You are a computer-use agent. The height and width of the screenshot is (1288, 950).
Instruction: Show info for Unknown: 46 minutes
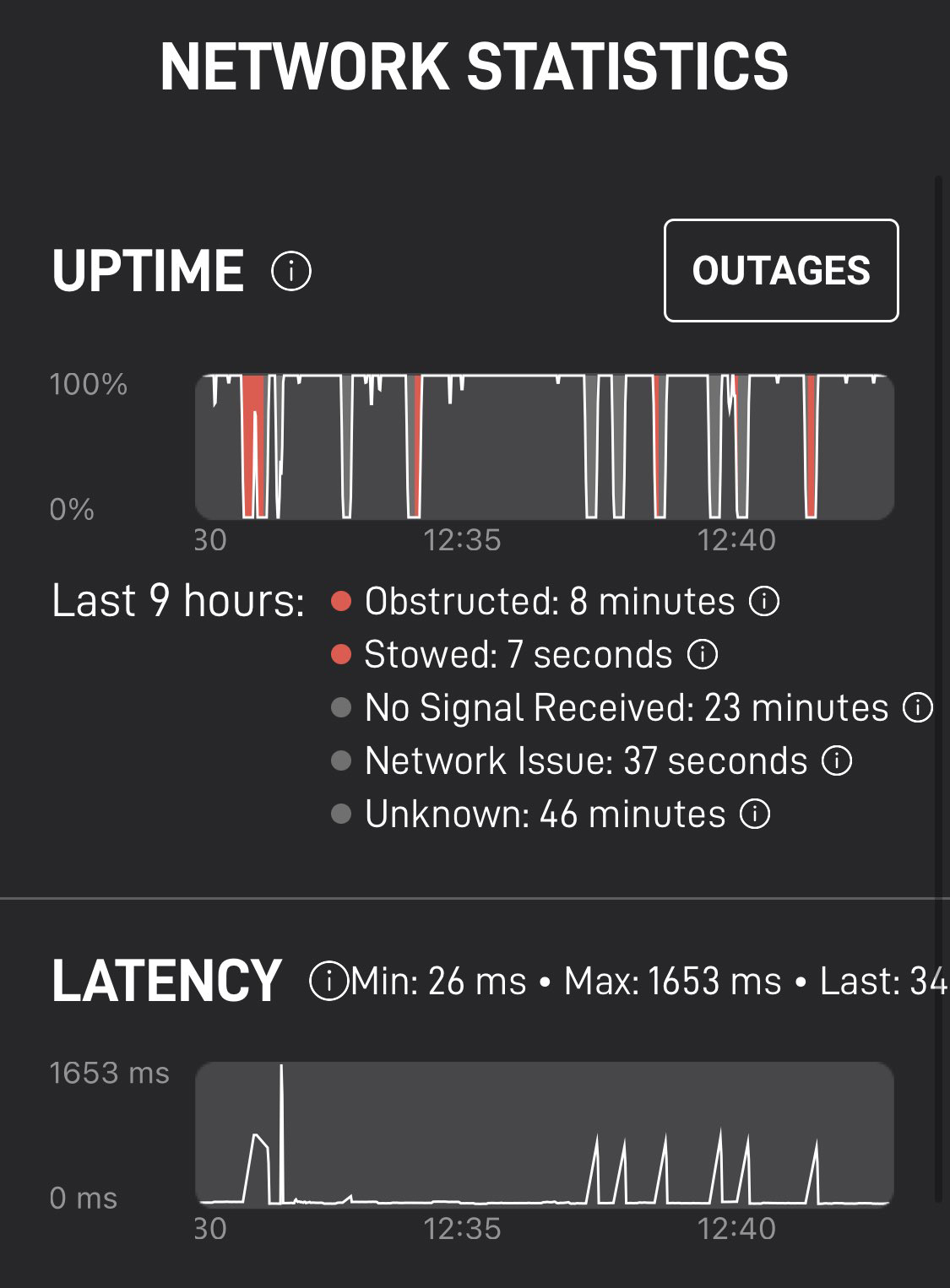[x=755, y=814]
